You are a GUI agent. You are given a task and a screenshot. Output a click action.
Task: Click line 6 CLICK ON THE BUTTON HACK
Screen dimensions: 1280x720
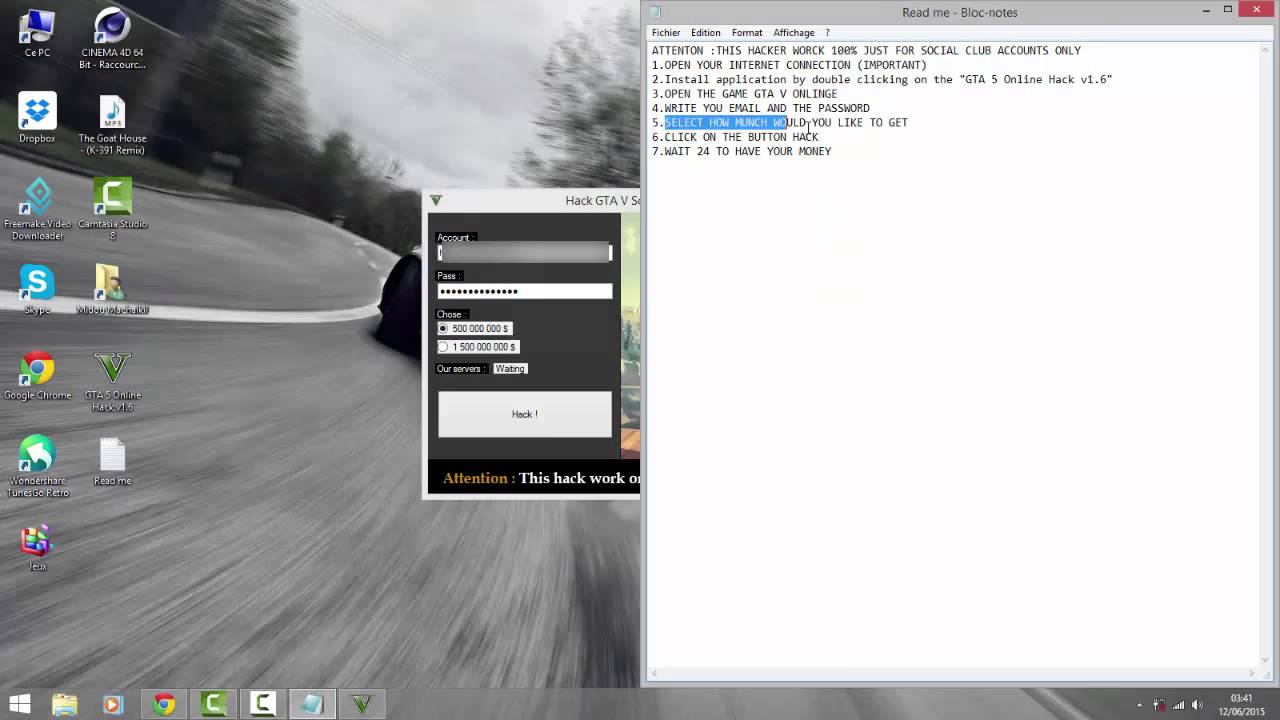click(735, 137)
